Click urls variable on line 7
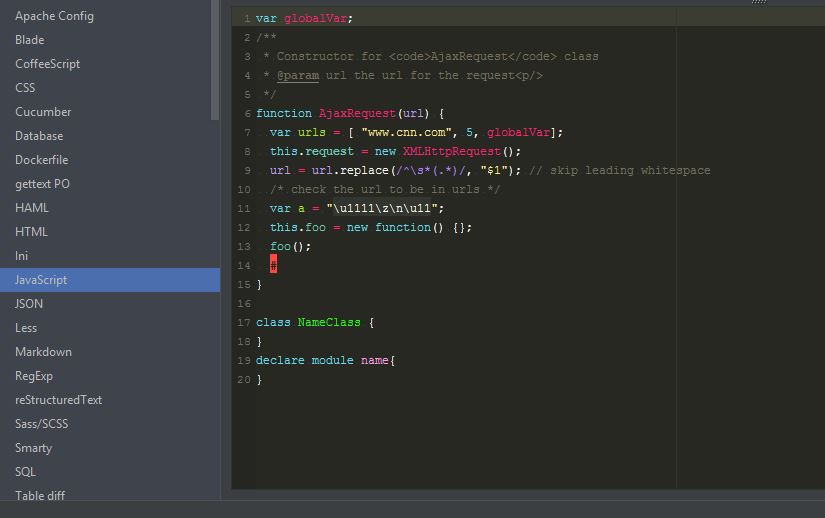 [311, 133]
